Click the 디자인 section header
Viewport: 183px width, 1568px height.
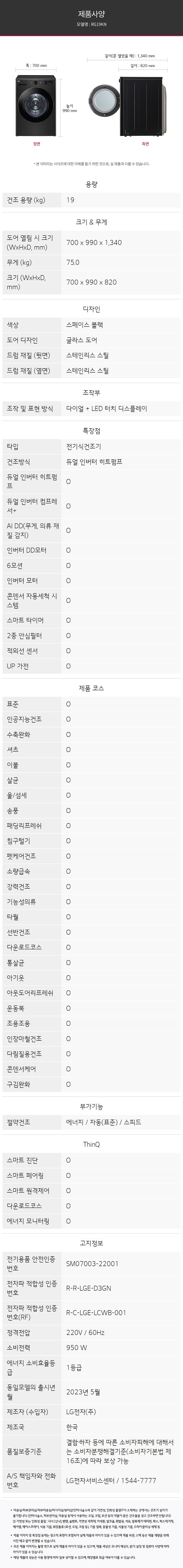tap(91, 309)
